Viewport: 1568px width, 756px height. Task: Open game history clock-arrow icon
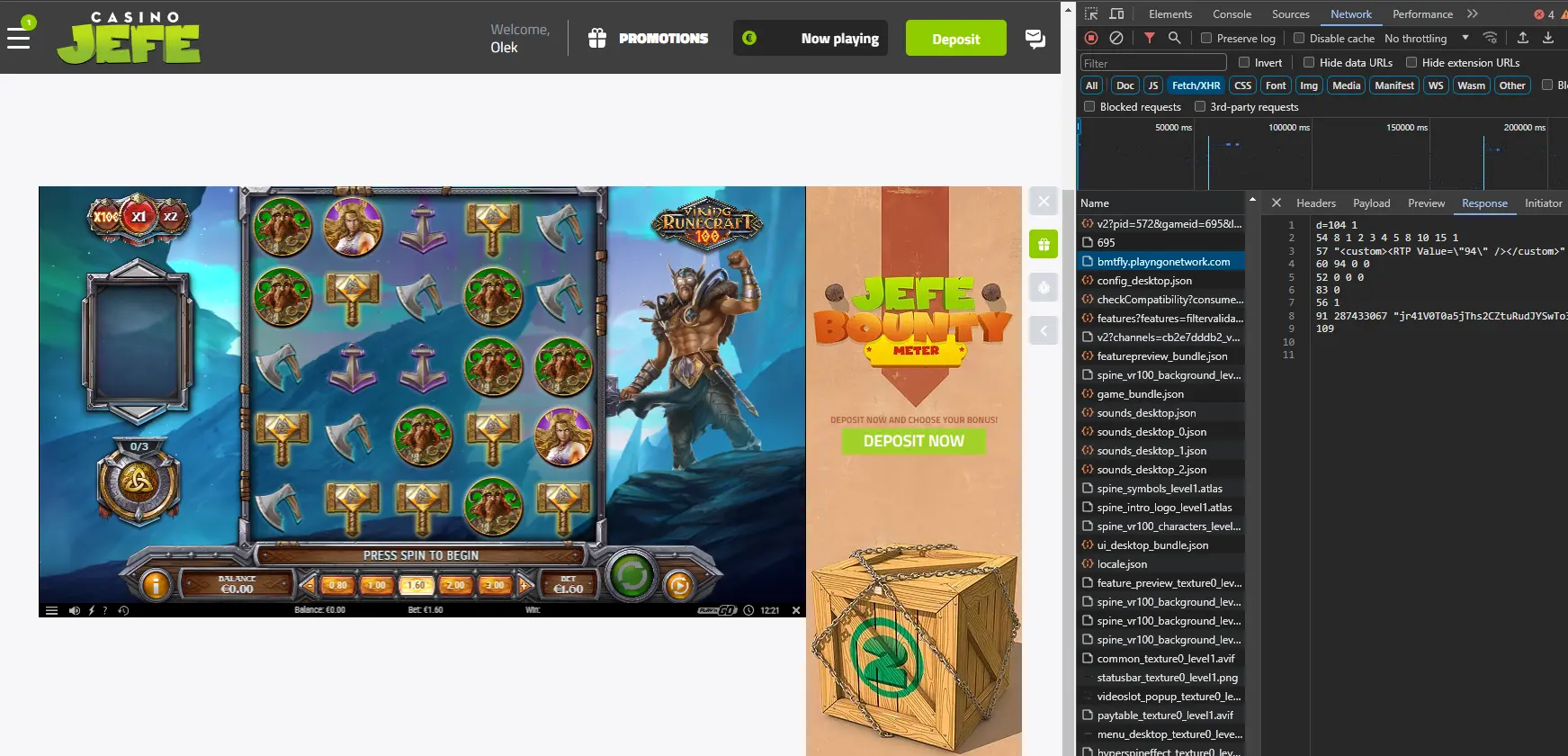[x=123, y=610]
